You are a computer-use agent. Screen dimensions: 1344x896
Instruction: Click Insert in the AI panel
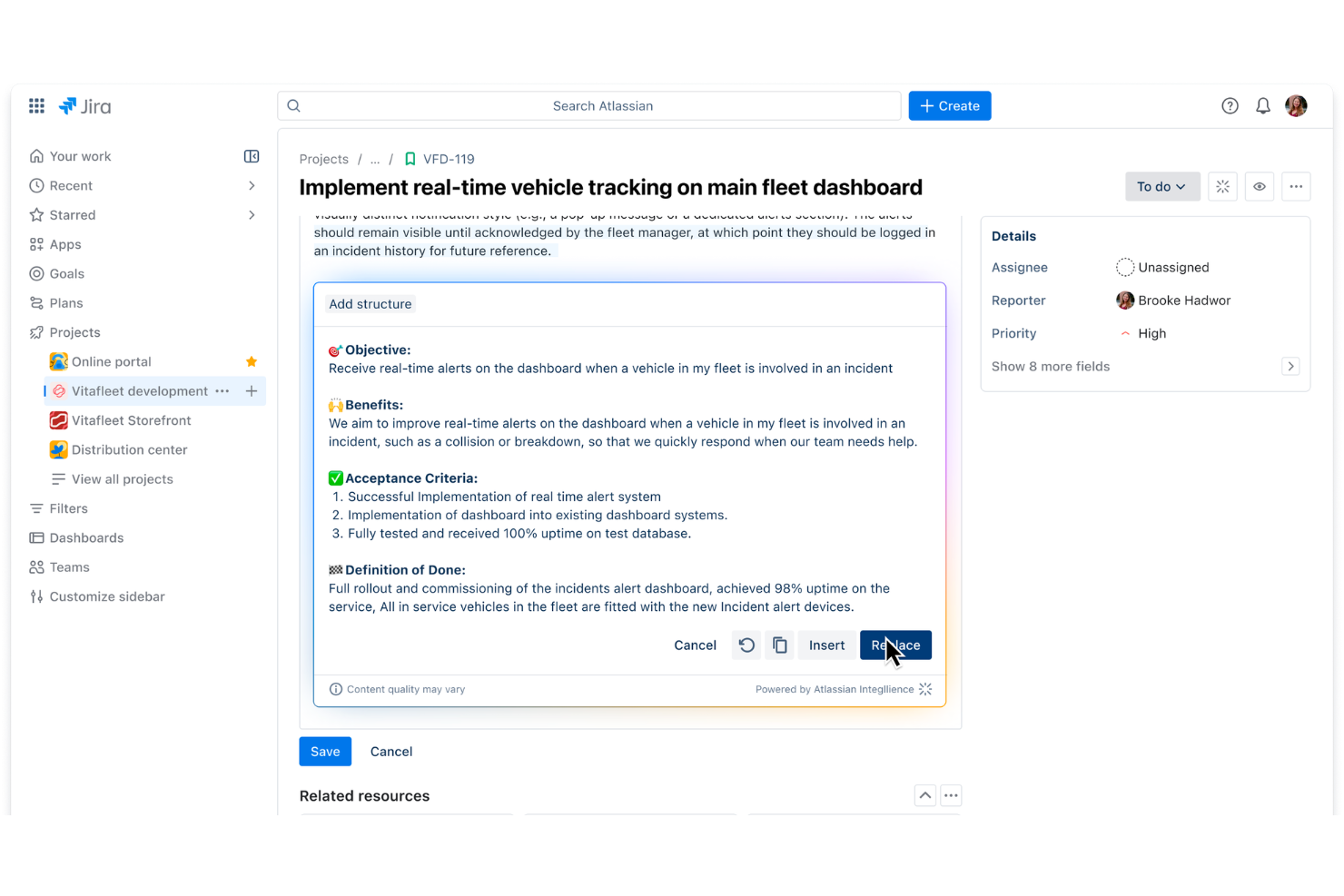pyautogui.click(x=826, y=645)
